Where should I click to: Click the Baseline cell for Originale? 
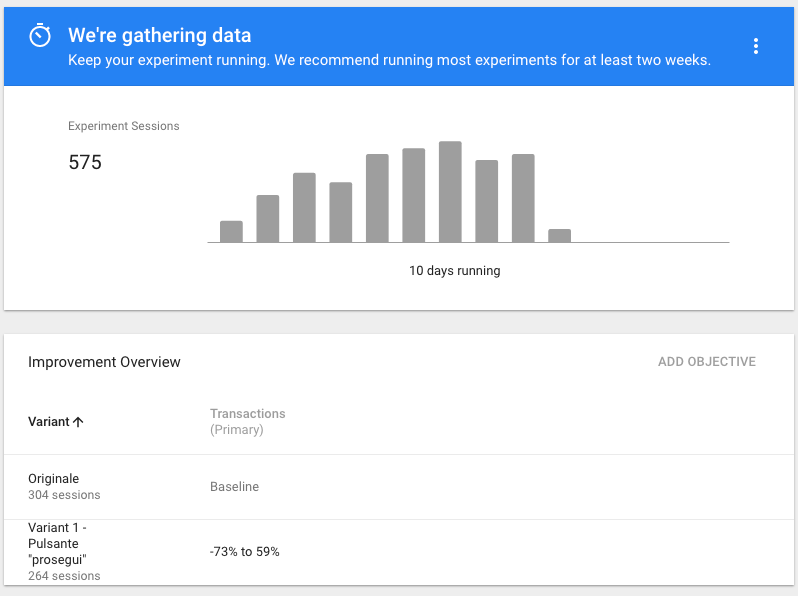235,487
